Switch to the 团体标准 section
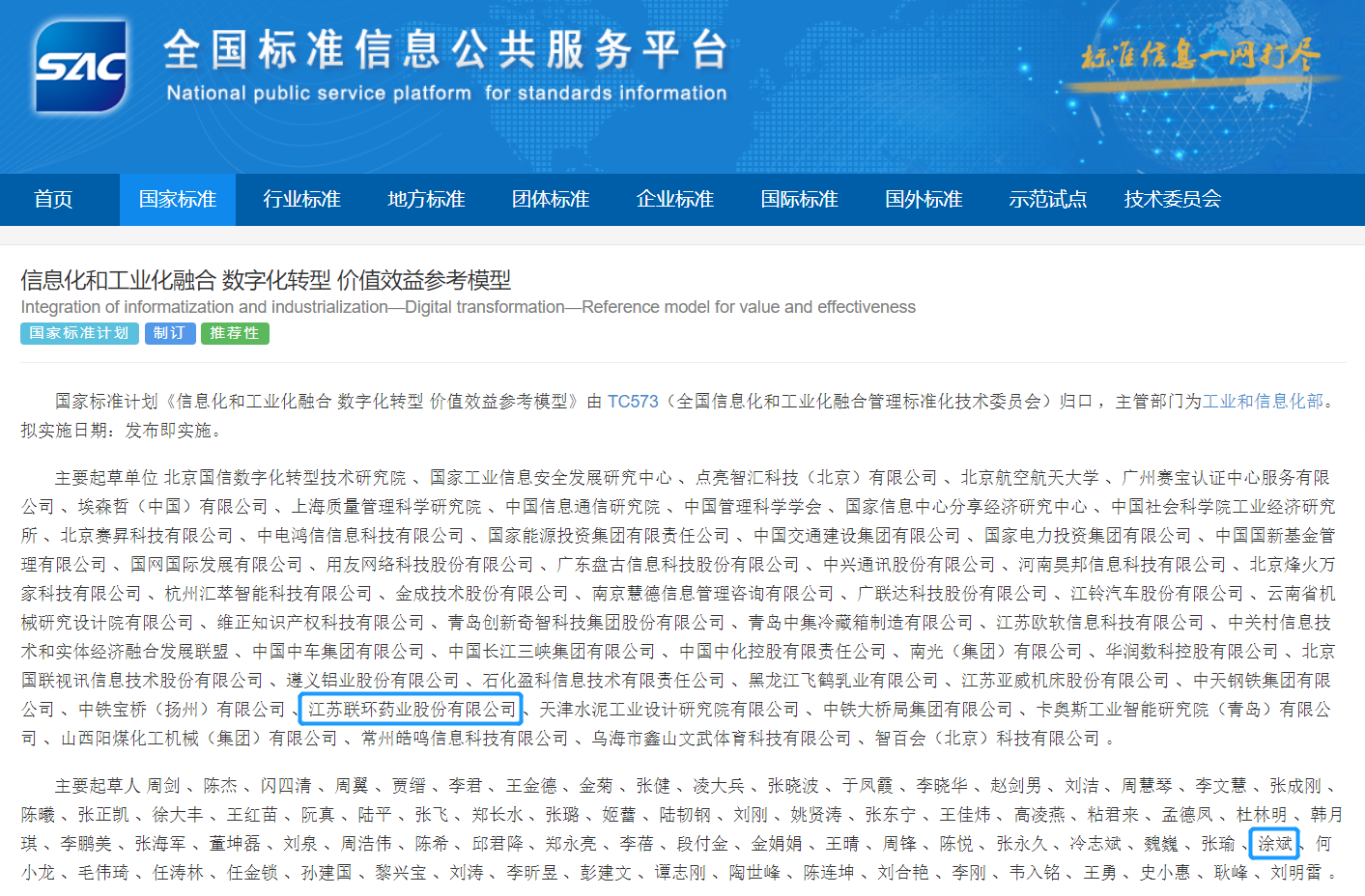This screenshot has height=896, width=1365. click(551, 200)
